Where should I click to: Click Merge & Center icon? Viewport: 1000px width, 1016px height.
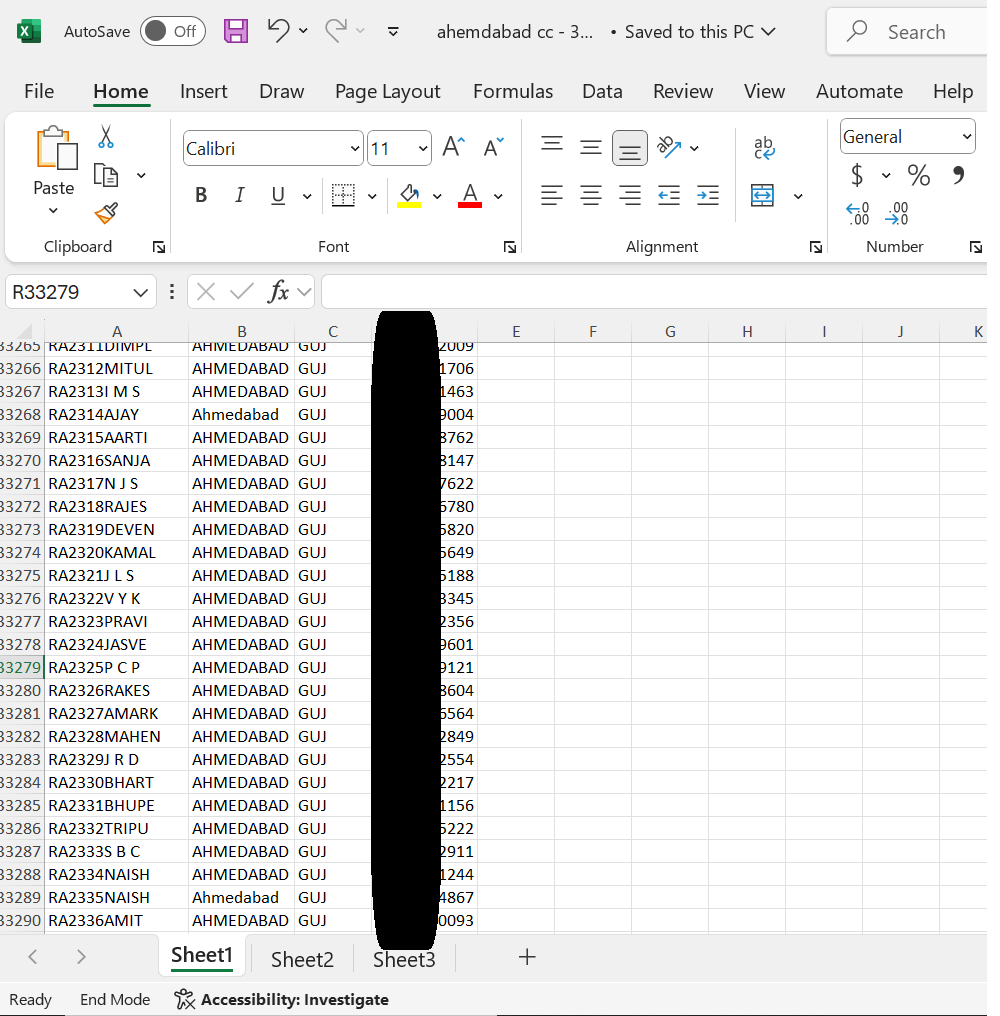pos(763,195)
